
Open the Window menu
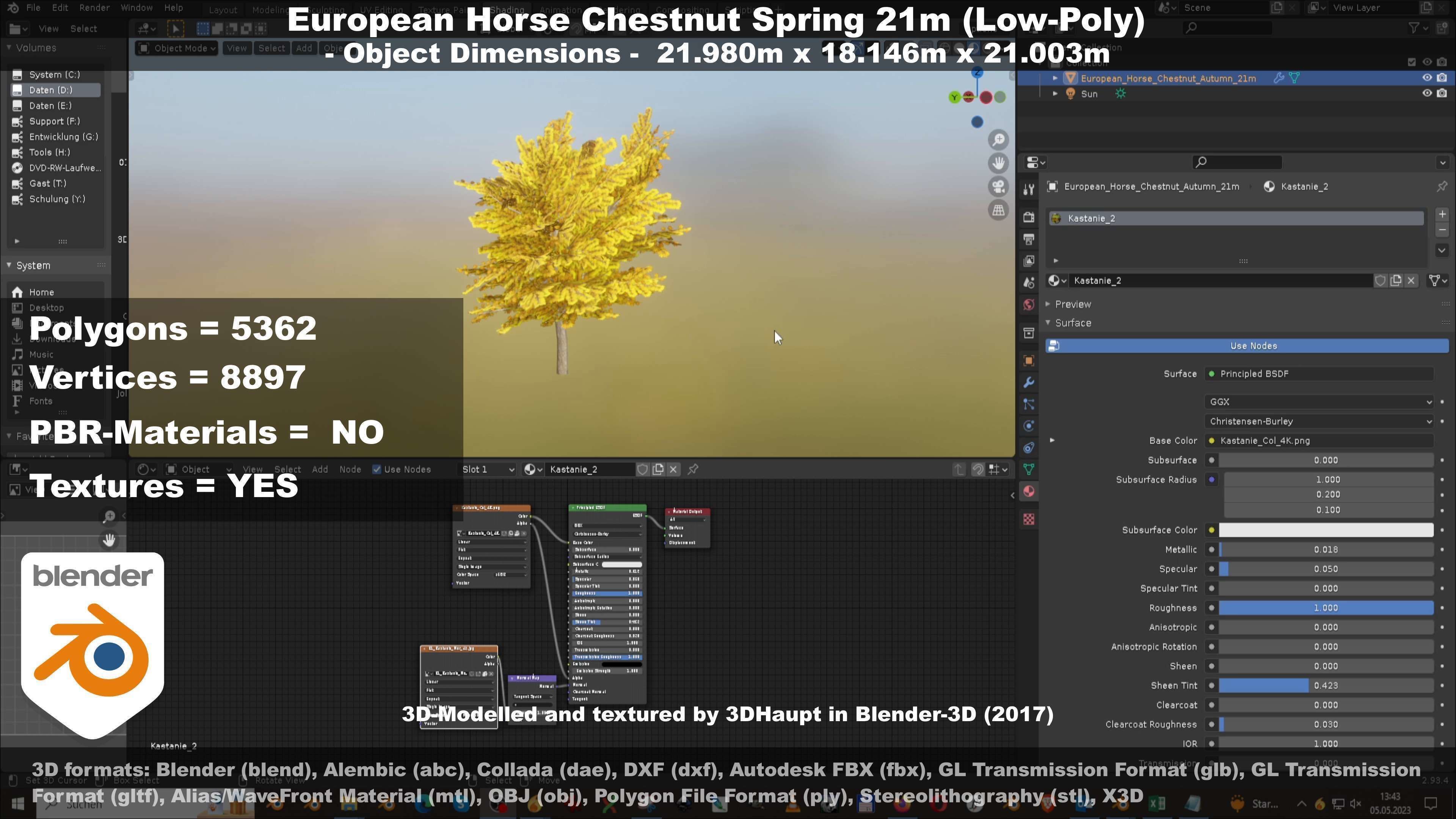[x=136, y=8]
